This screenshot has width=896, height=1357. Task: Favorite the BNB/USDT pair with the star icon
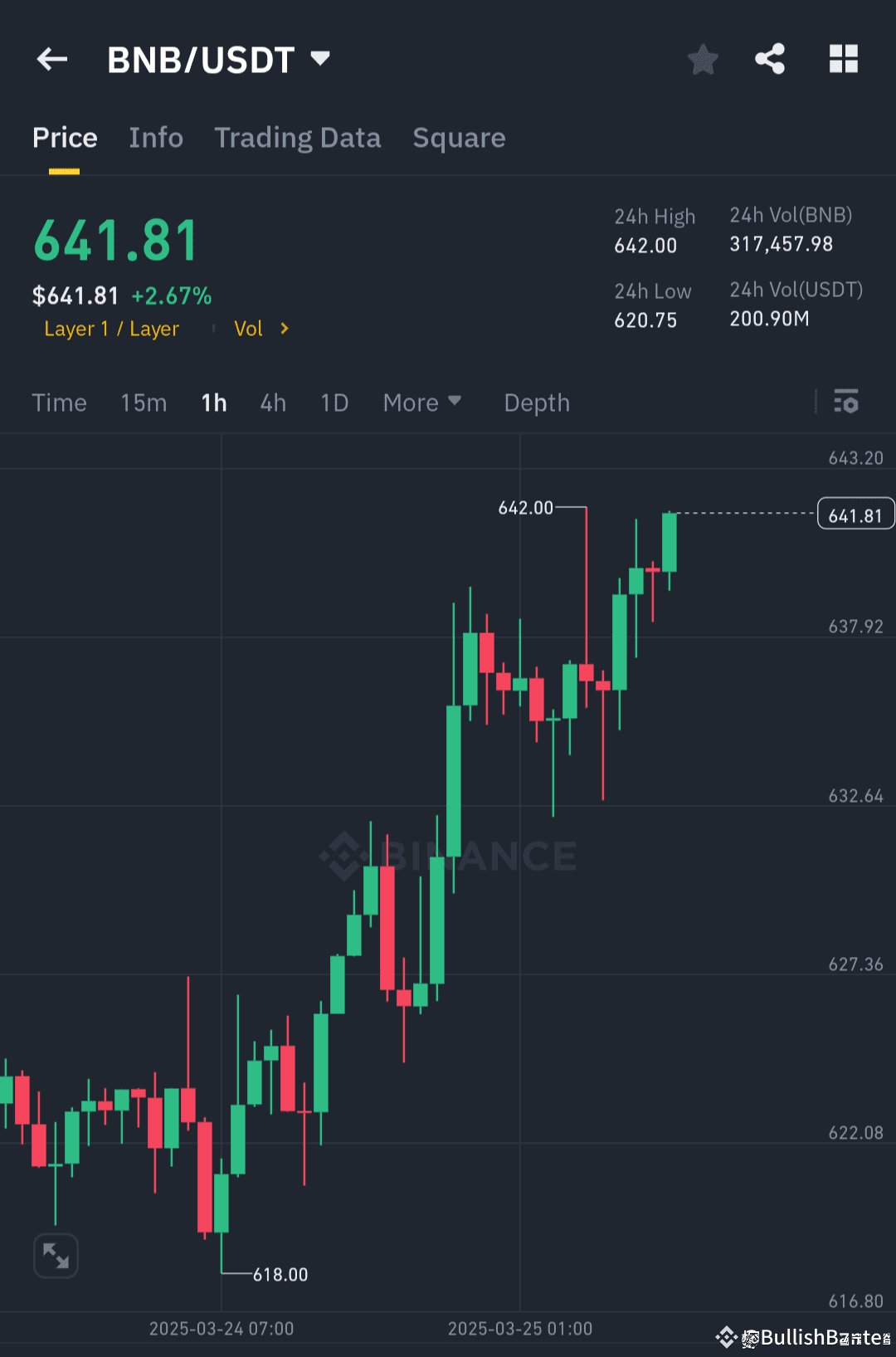702,59
